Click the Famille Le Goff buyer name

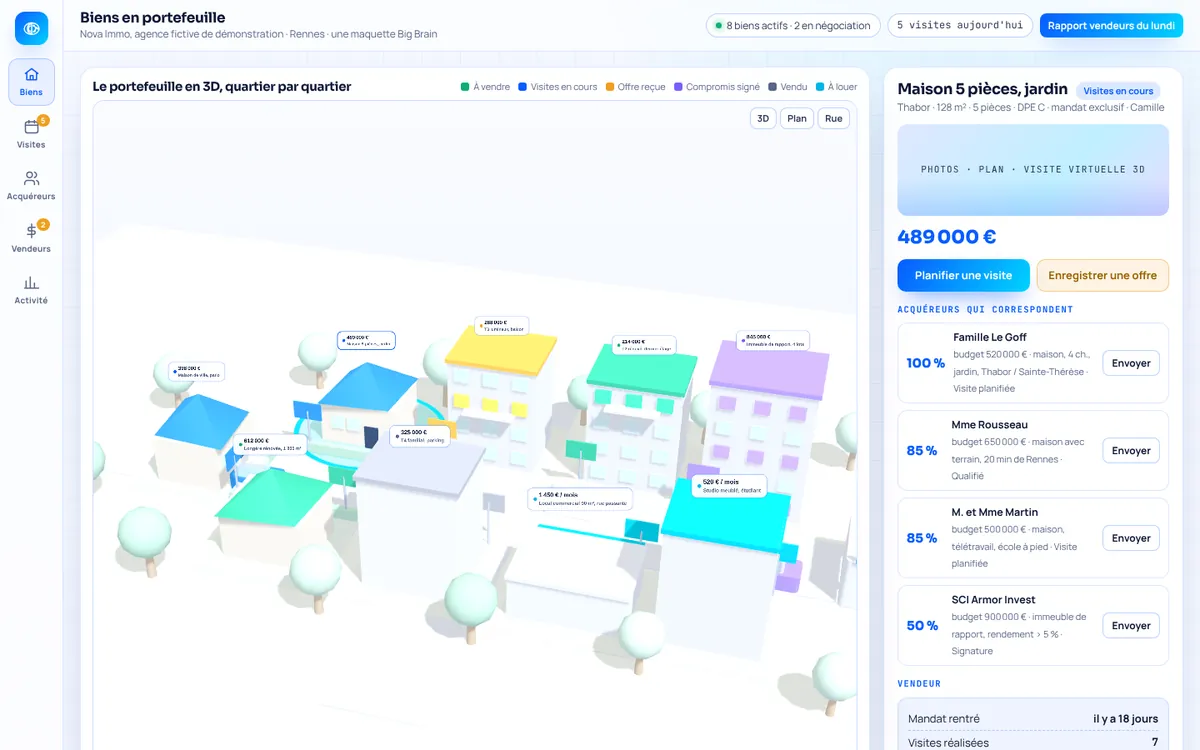[x=990, y=337]
